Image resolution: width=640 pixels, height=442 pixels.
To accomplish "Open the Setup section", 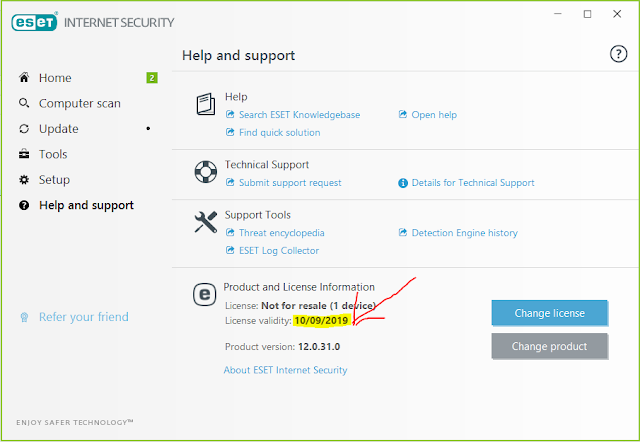I will point(54,180).
